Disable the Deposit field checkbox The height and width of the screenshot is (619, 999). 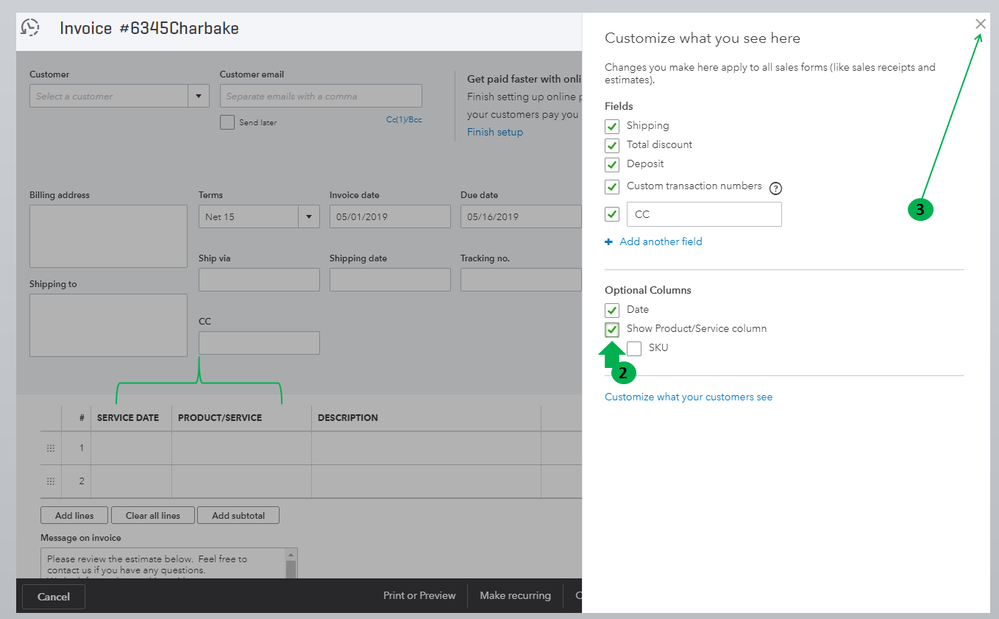[612, 164]
